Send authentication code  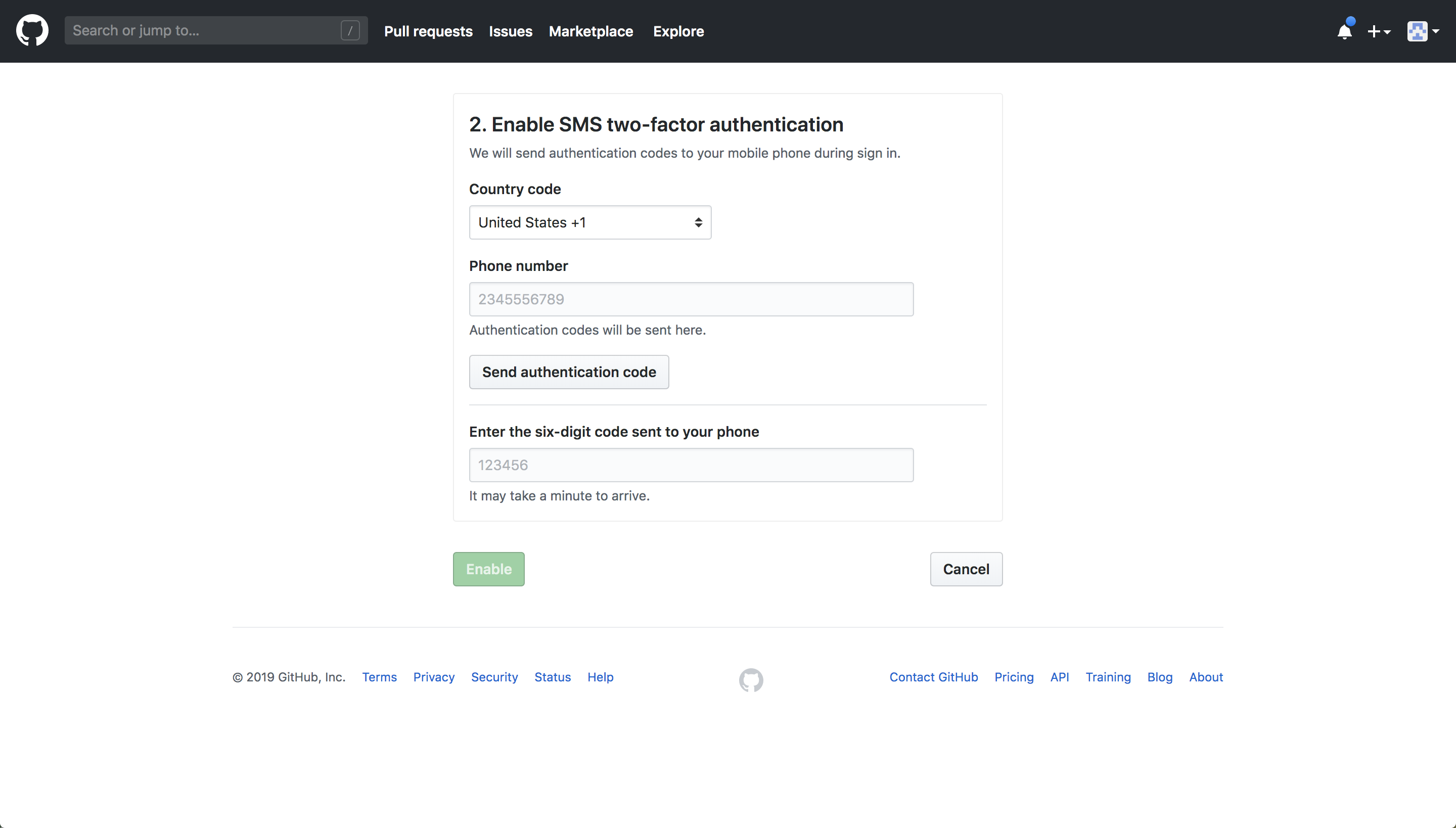[569, 372]
